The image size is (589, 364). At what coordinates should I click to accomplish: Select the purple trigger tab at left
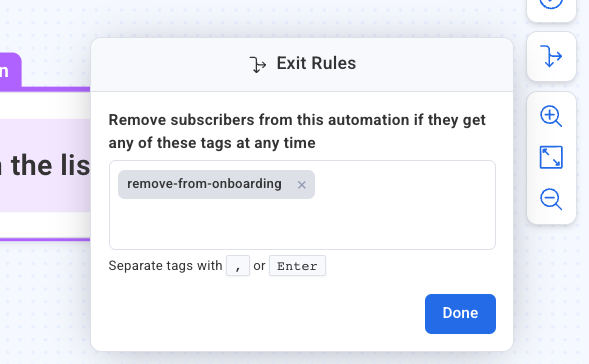point(10,70)
